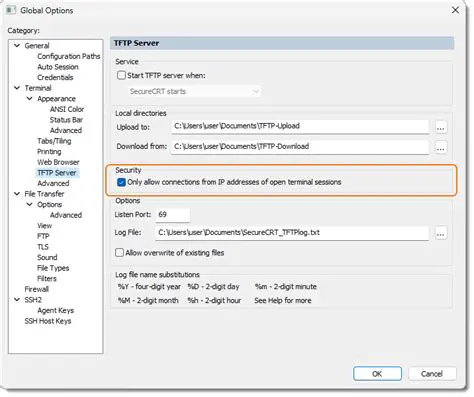Select Advanced under Appearance
The image size is (474, 397).
click(66, 130)
